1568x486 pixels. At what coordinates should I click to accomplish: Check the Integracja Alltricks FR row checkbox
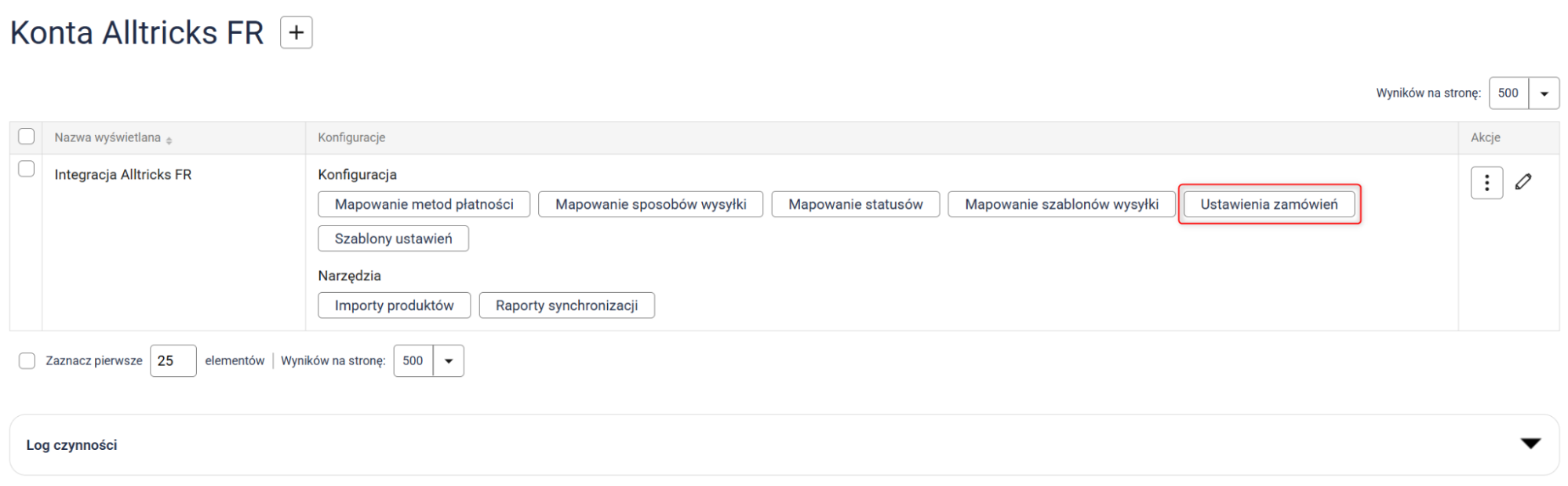click(x=27, y=169)
